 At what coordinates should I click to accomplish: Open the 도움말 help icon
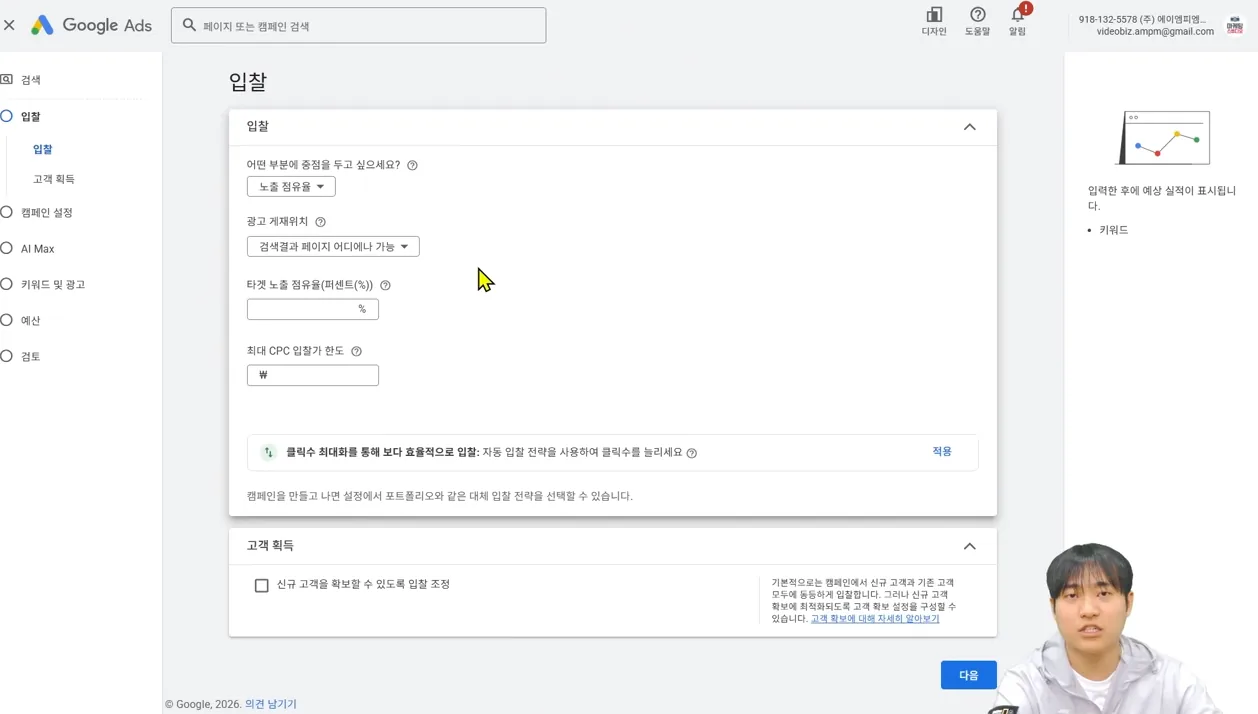pos(977,21)
